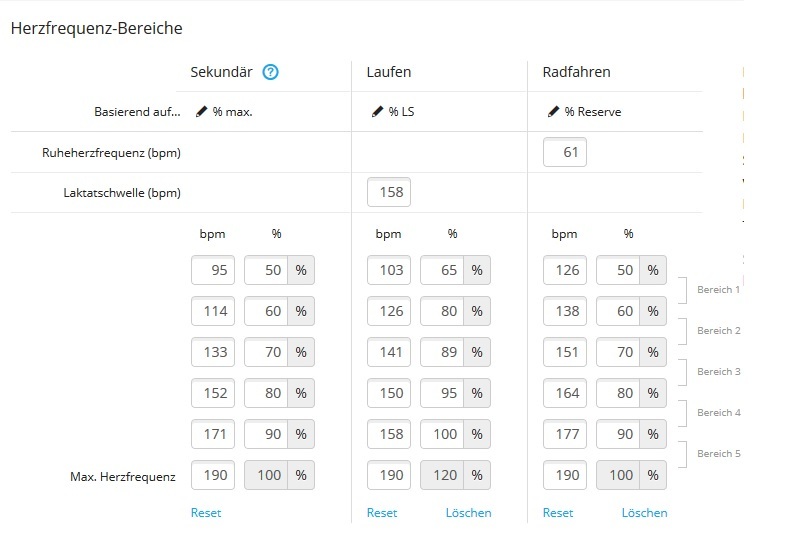Select the Laufen bpm field showing 141
Image resolution: width=797 pixels, height=551 pixels.
click(x=389, y=352)
